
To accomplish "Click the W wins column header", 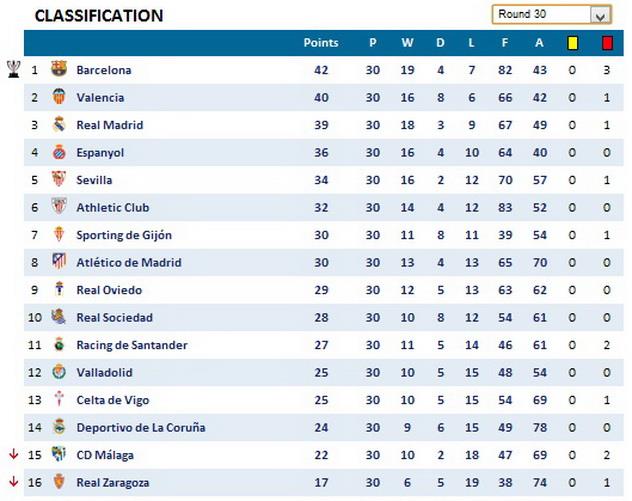I will (407, 43).
